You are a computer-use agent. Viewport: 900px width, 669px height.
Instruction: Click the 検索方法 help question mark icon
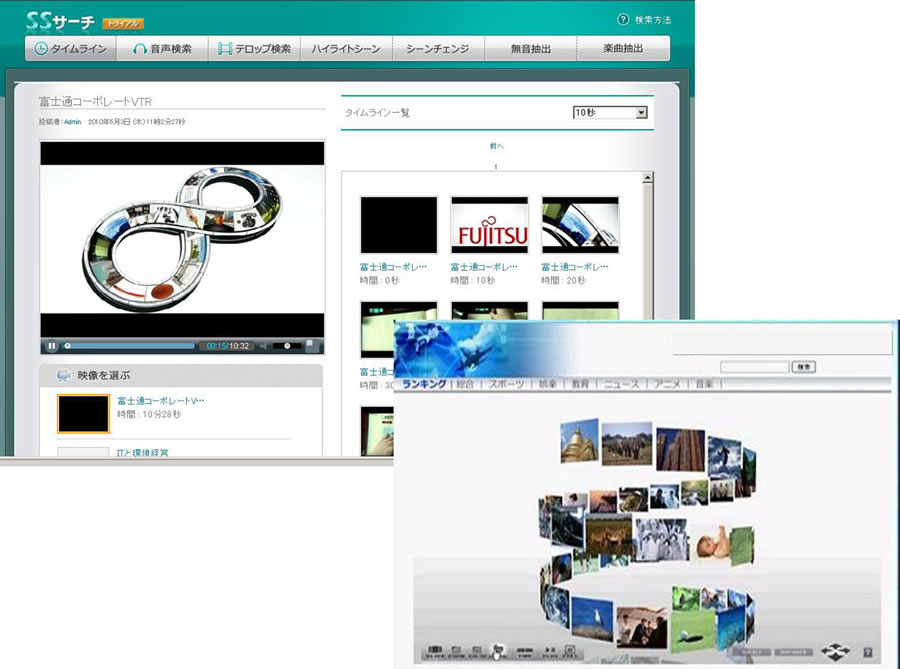[x=623, y=20]
